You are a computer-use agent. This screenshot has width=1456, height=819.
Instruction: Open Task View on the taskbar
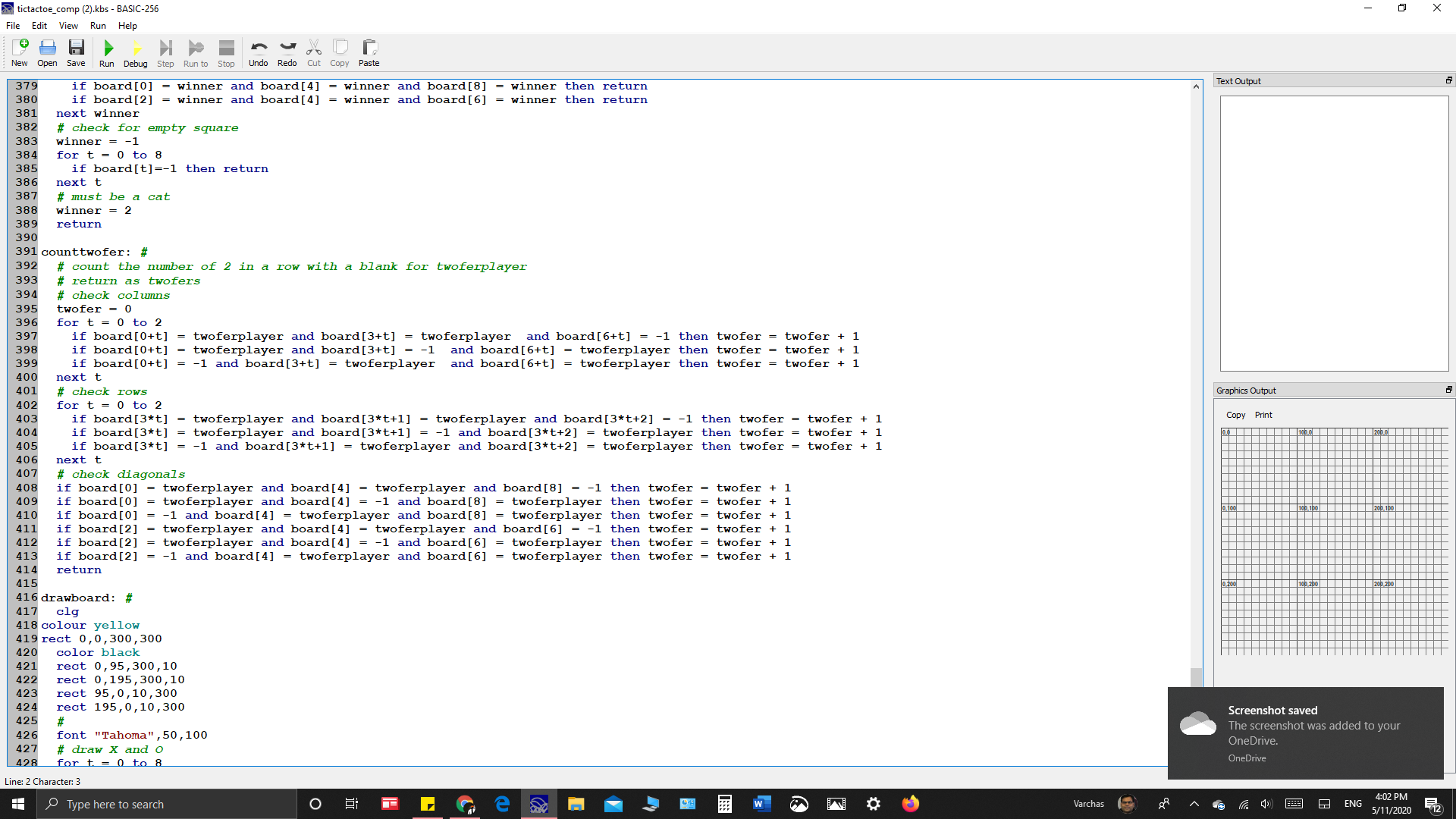click(x=352, y=804)
